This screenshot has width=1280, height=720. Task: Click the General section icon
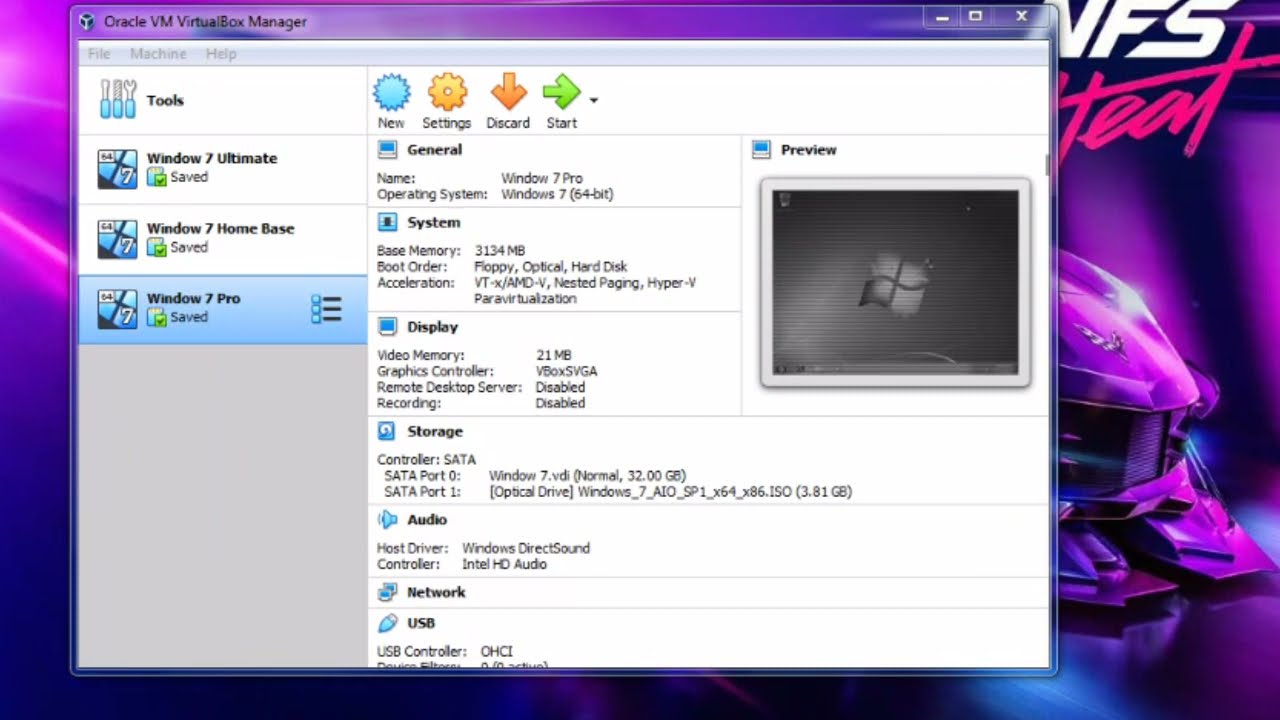click(387, 150)
